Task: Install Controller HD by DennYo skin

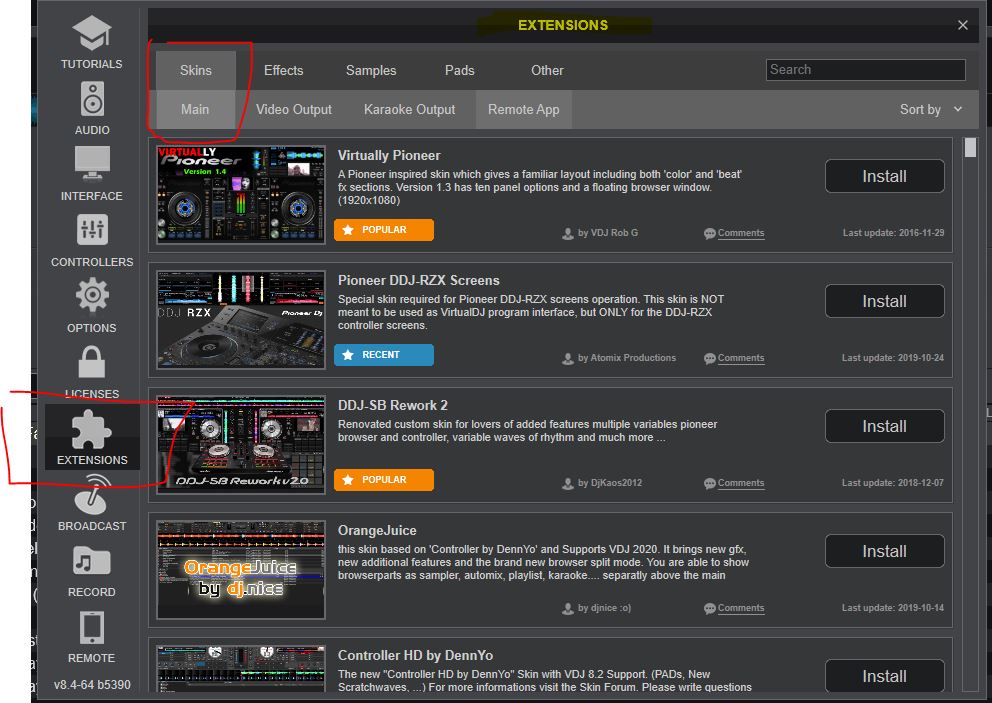Action: [884, 676]
